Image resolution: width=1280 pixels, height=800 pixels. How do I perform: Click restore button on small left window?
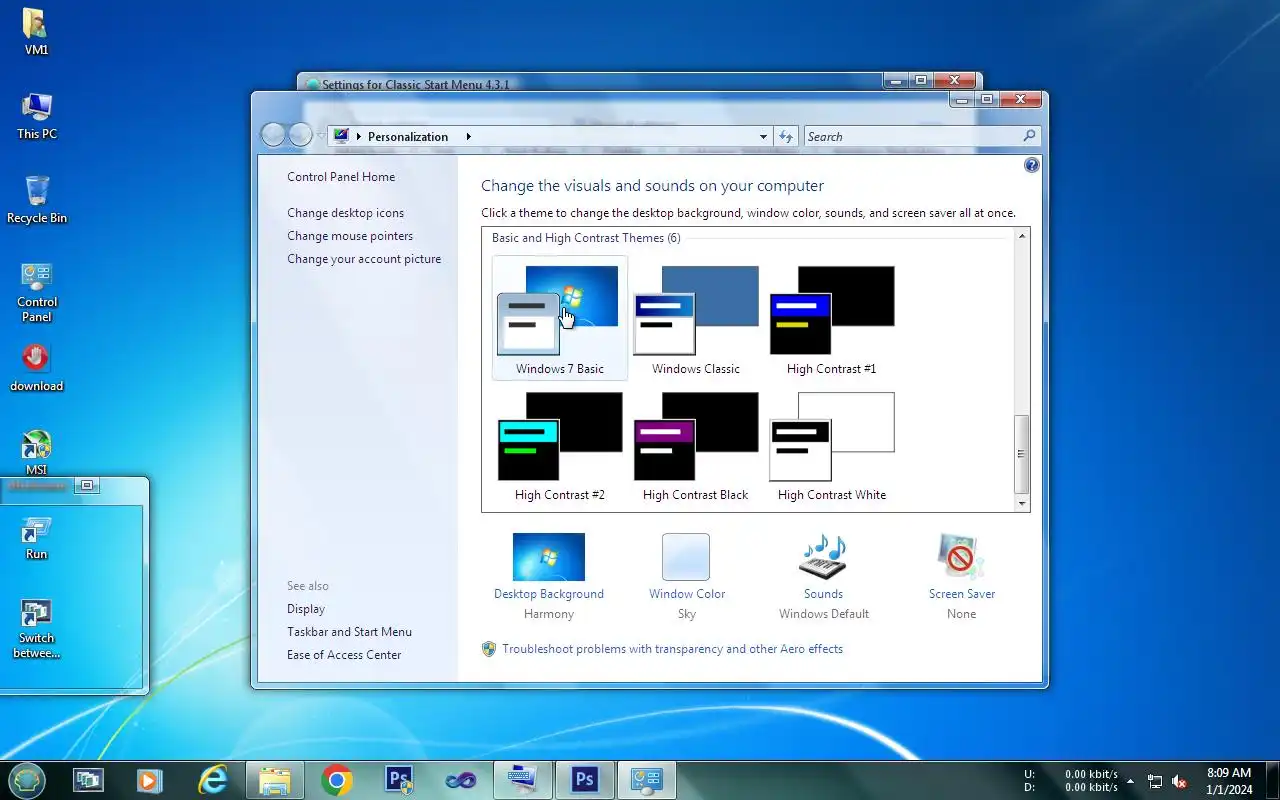87,485
